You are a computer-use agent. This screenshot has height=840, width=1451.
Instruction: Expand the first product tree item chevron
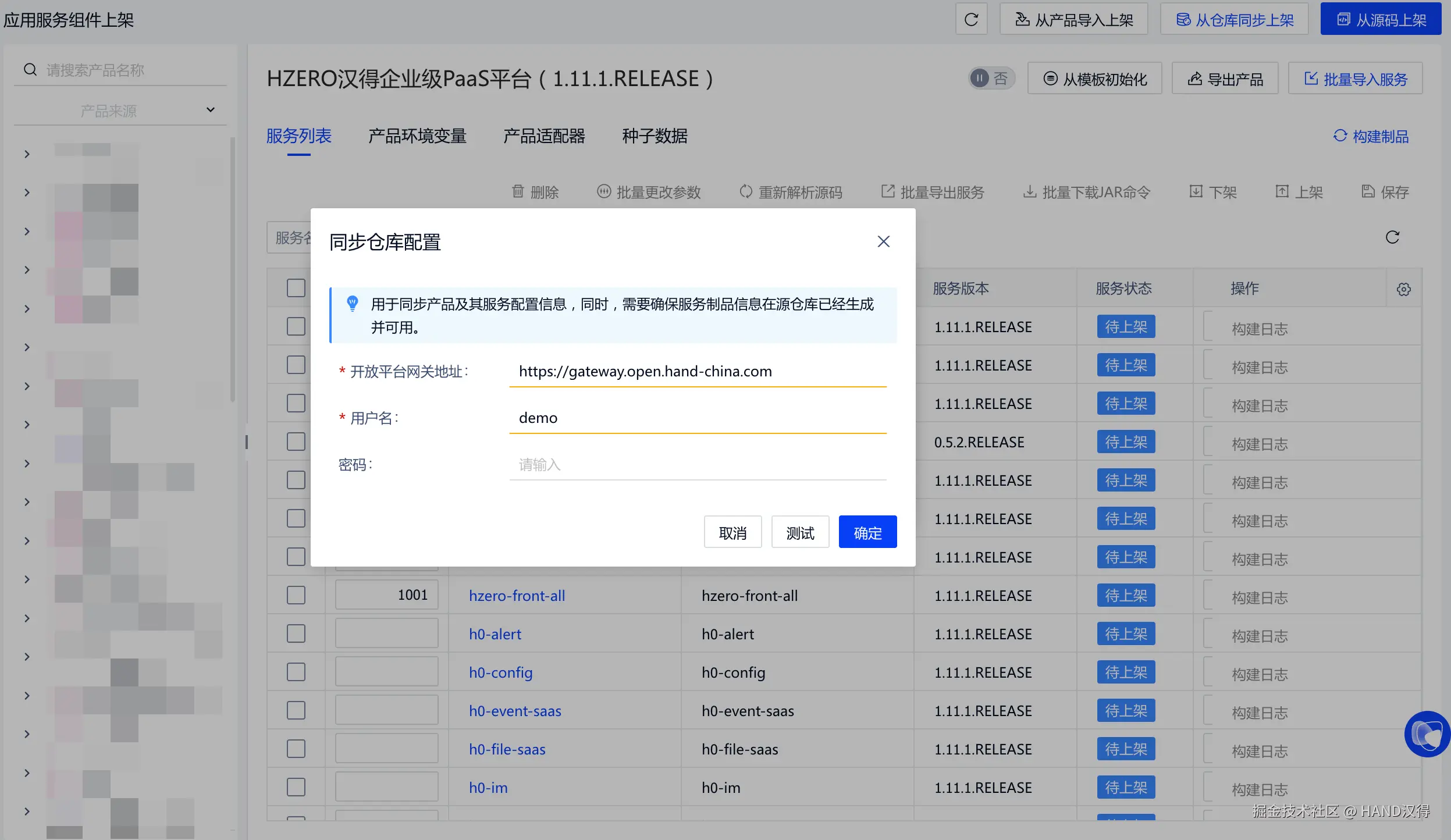tap(27, 154)
